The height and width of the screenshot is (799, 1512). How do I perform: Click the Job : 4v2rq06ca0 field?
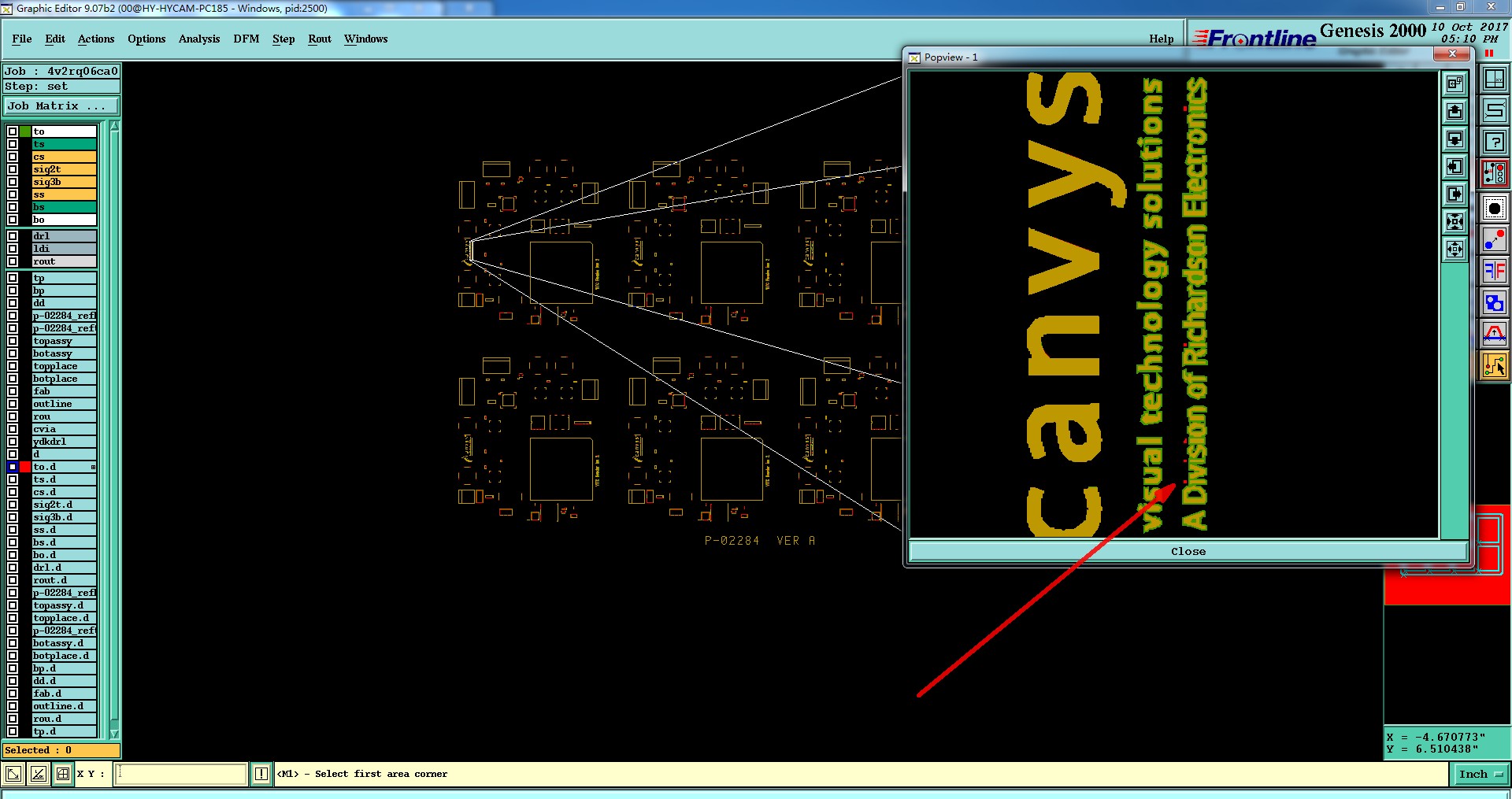tap(61, 71)
